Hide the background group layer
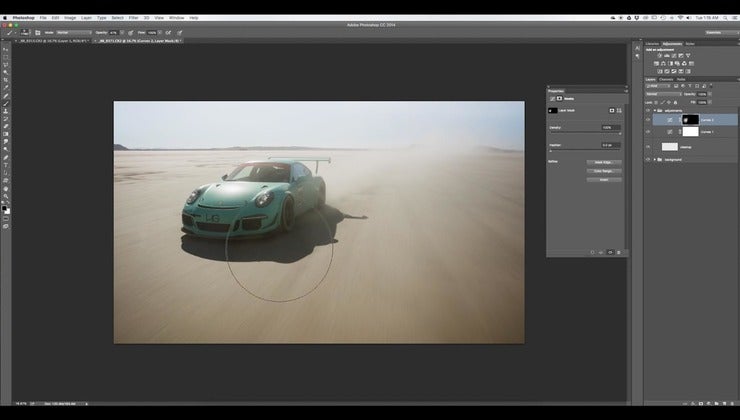Viewport: 740px width, 420px height. click(648, 160)
